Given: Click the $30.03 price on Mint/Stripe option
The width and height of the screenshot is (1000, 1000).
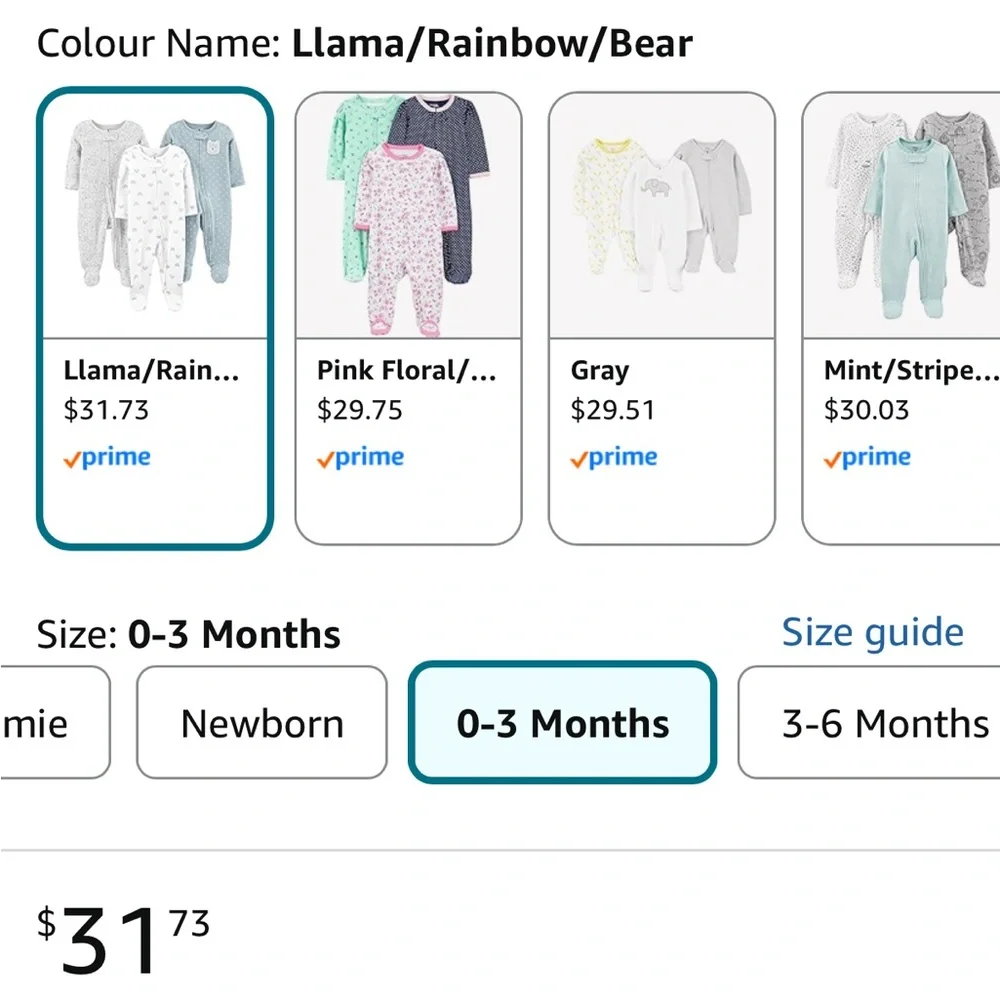Looking at the screenshot, I should click(866, 410).
